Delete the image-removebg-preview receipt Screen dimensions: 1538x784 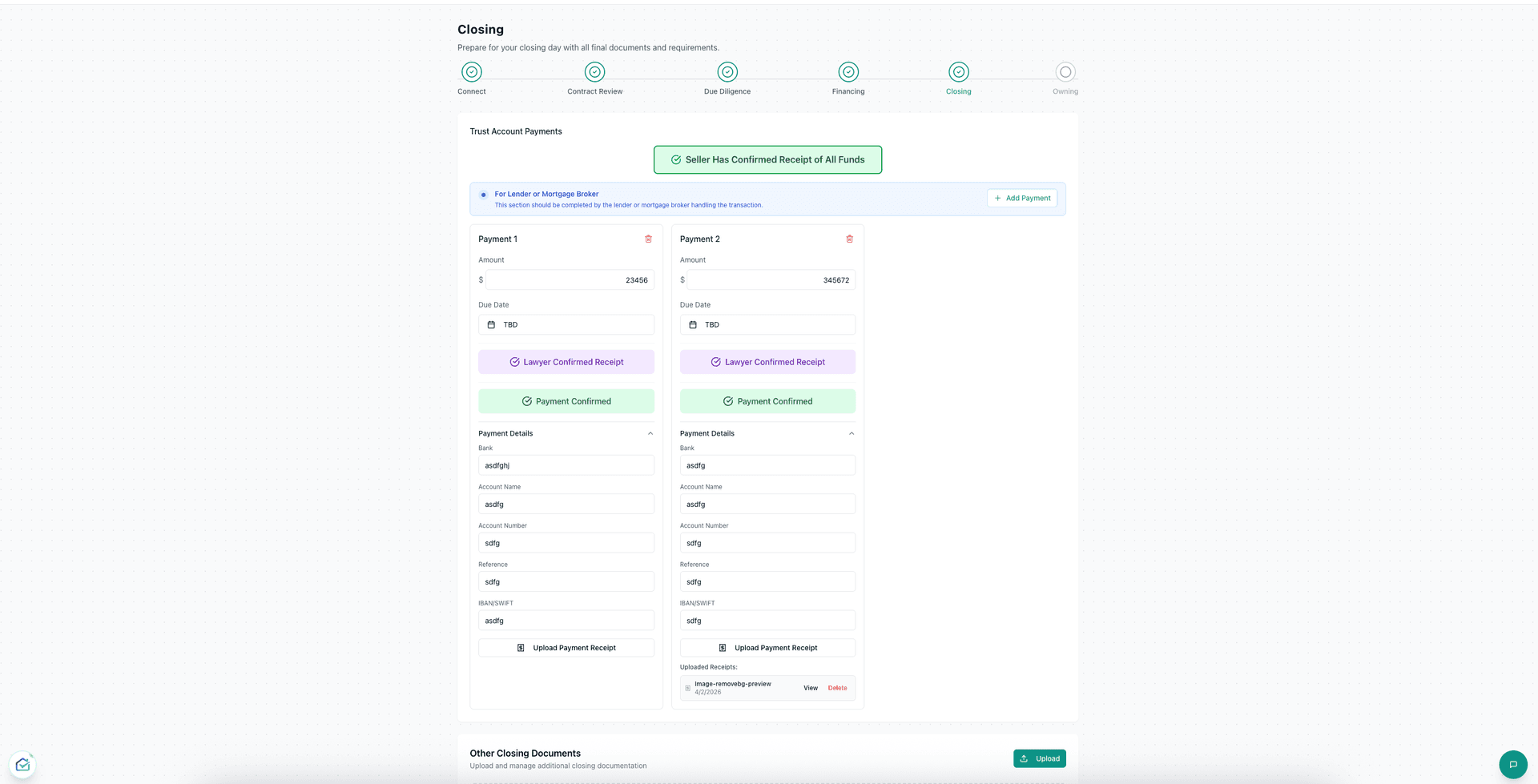point(837,688)
